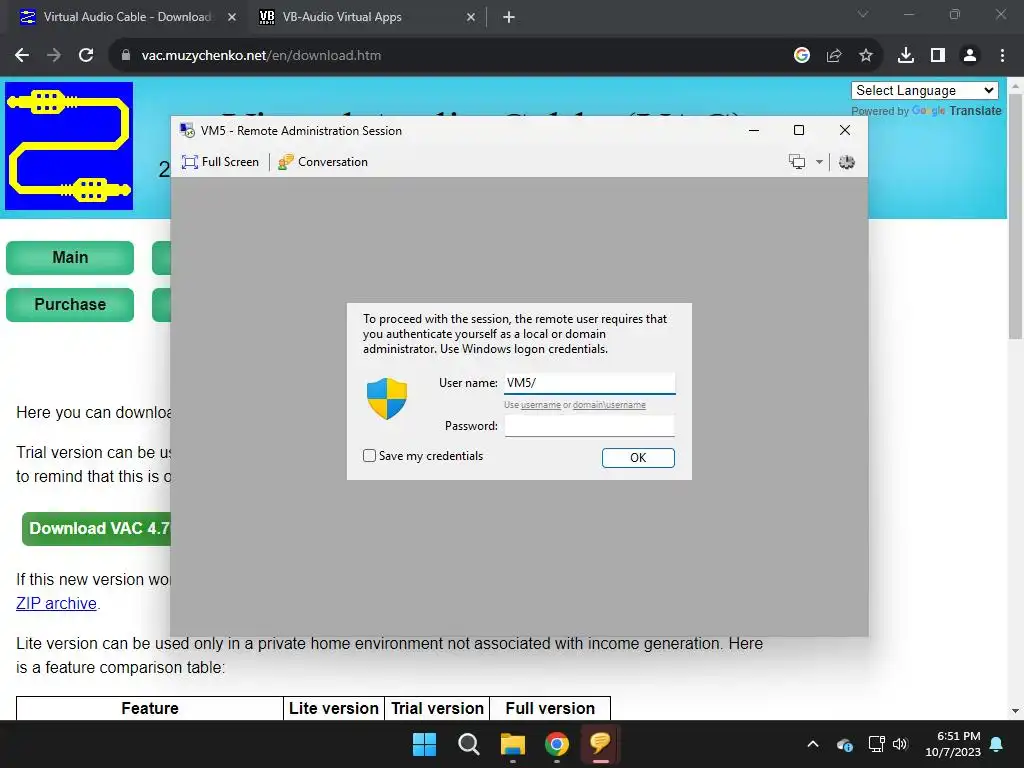Click the Full version column header
The width and height of the screenshot is (1024, 768).
[x=550, y=709]
